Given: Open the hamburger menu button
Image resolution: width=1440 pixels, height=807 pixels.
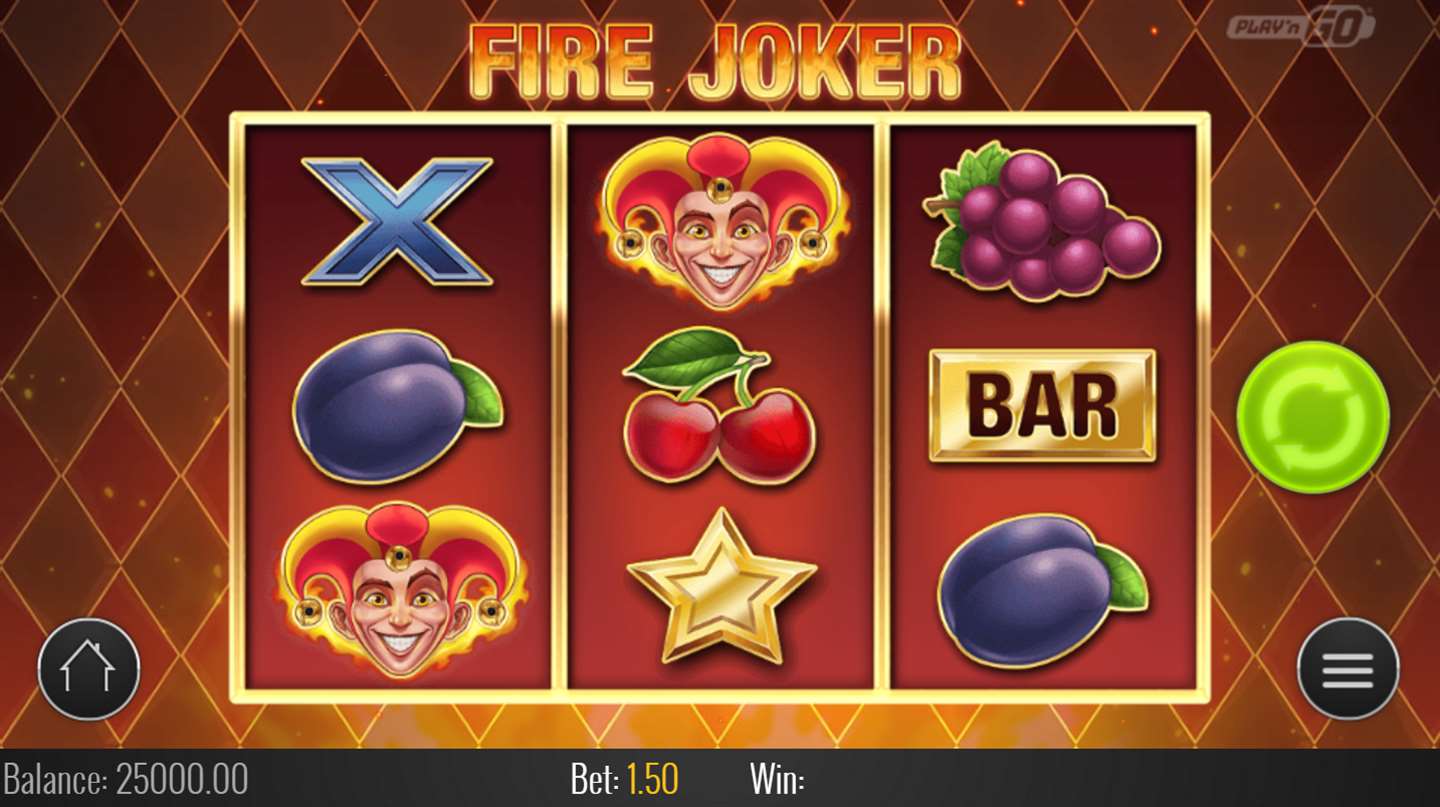Looking at the screenshot, I should [1347, 668].
